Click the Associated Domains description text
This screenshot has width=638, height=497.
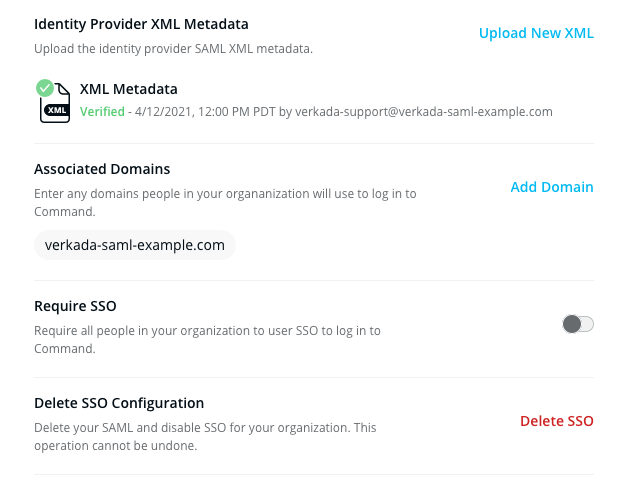(225, 193)
